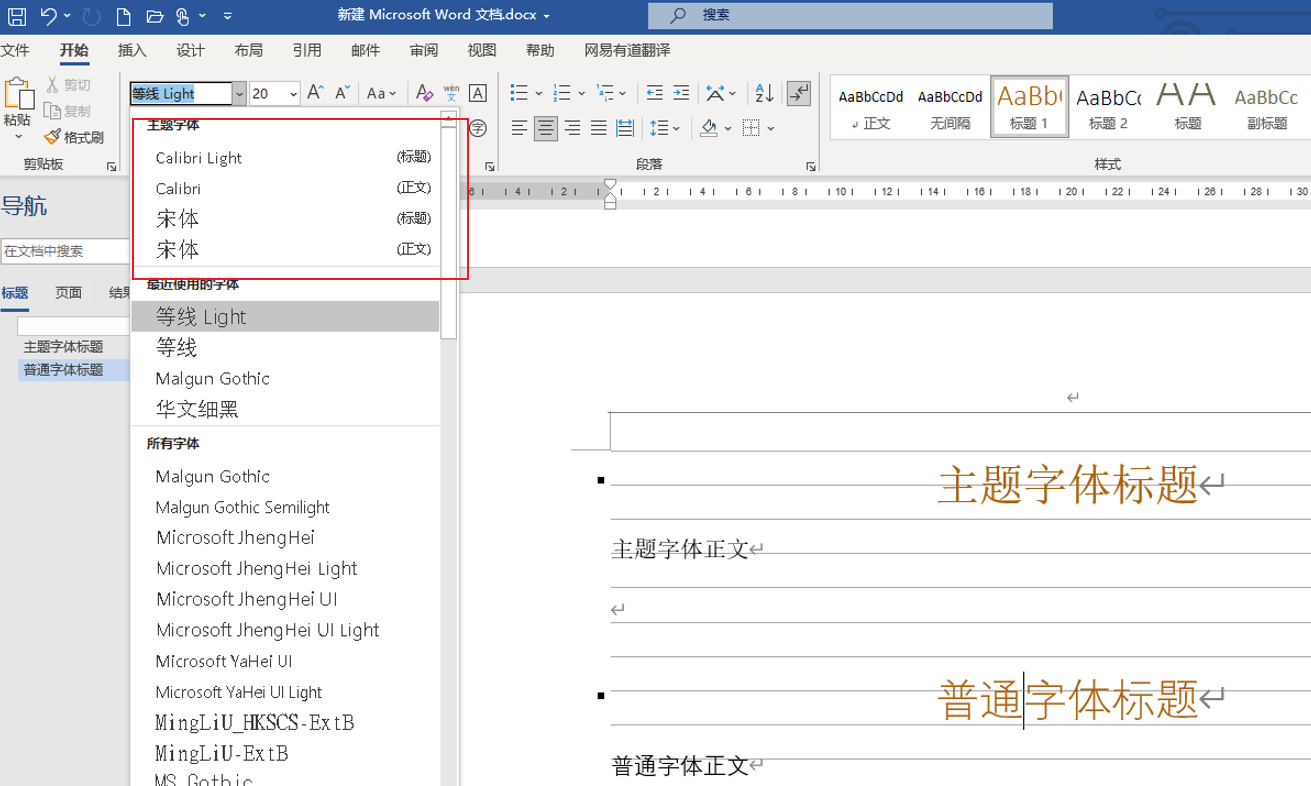Screen dimensions: 1311x786
Task: Switch to the 插入 ribbon tab
Action: point(132,50)
